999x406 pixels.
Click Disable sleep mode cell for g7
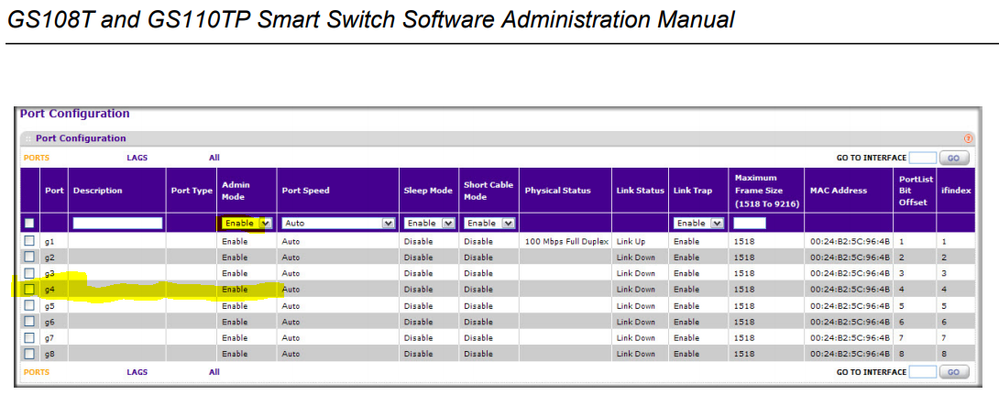tap(418, 338)
